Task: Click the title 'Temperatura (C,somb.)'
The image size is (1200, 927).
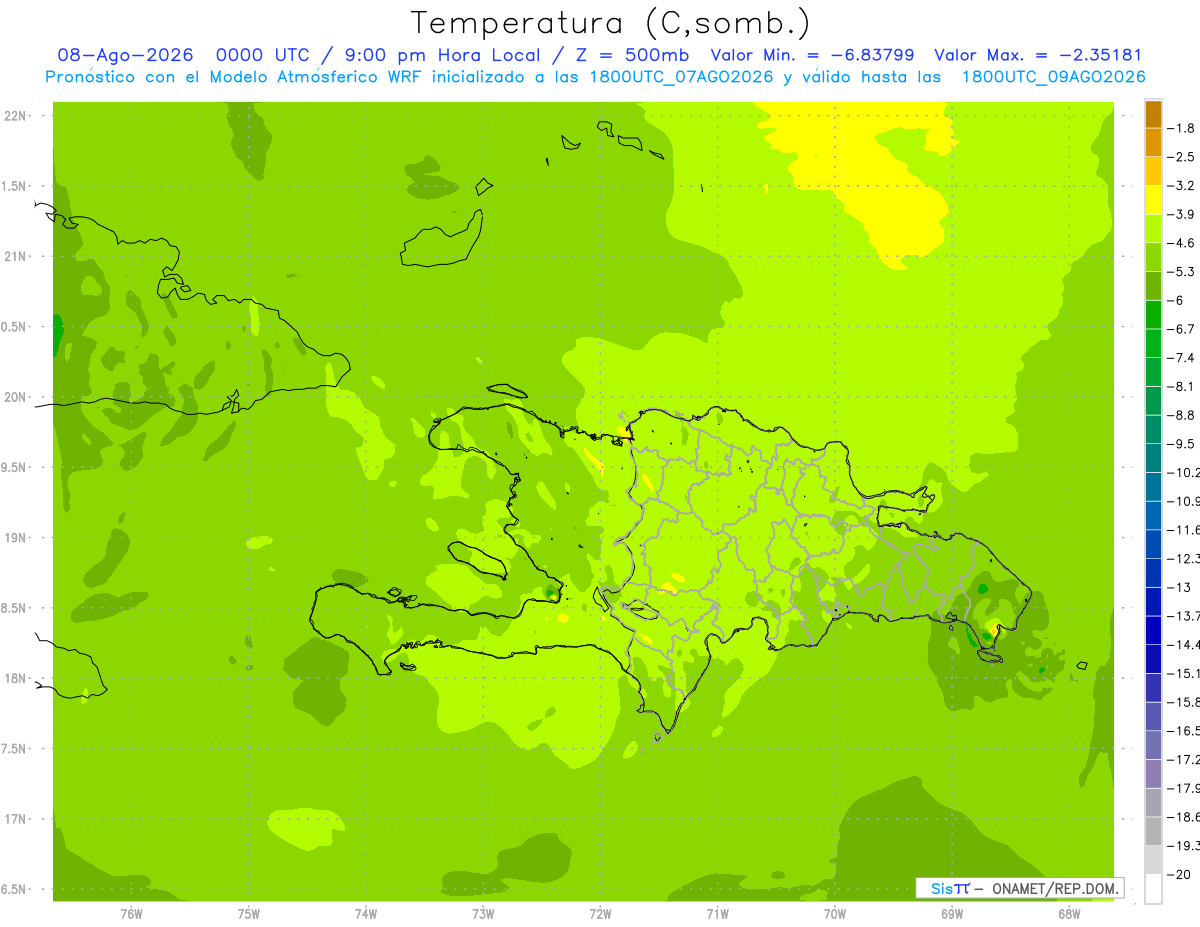Action: coord(611,22)
